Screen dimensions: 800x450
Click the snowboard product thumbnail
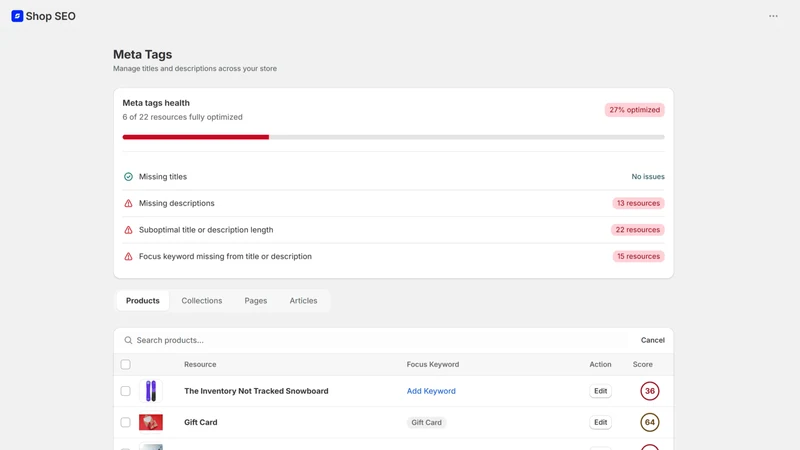click(x=151, y=391)
